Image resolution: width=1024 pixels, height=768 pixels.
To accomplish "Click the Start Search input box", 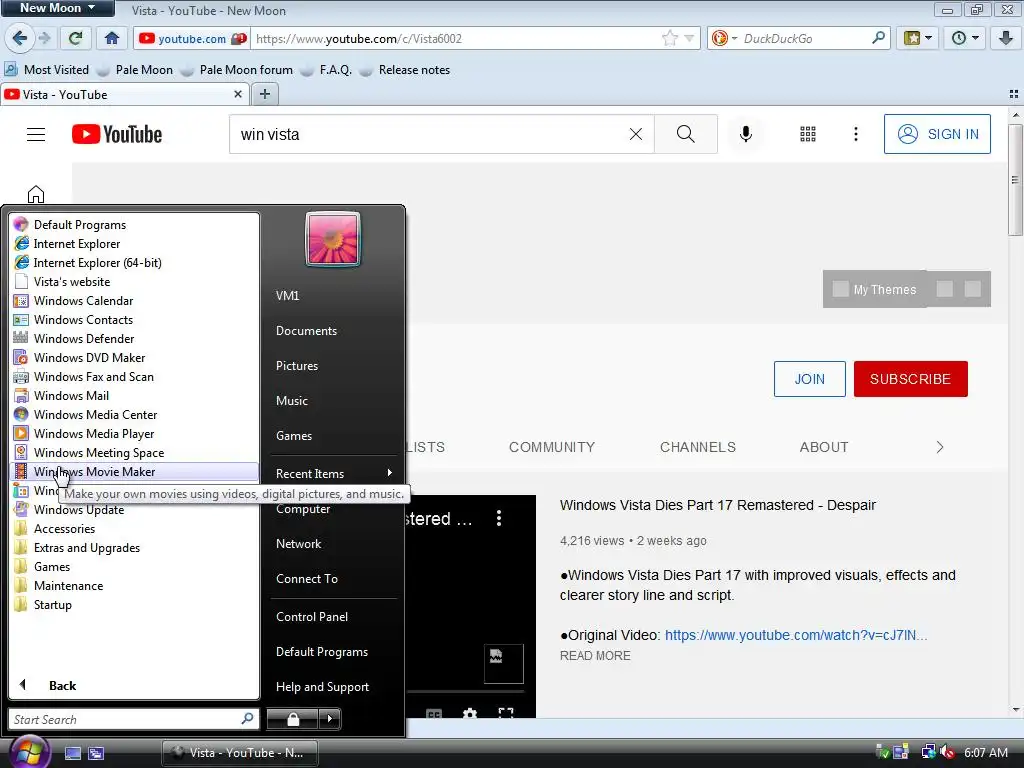I will pos(134,719).
